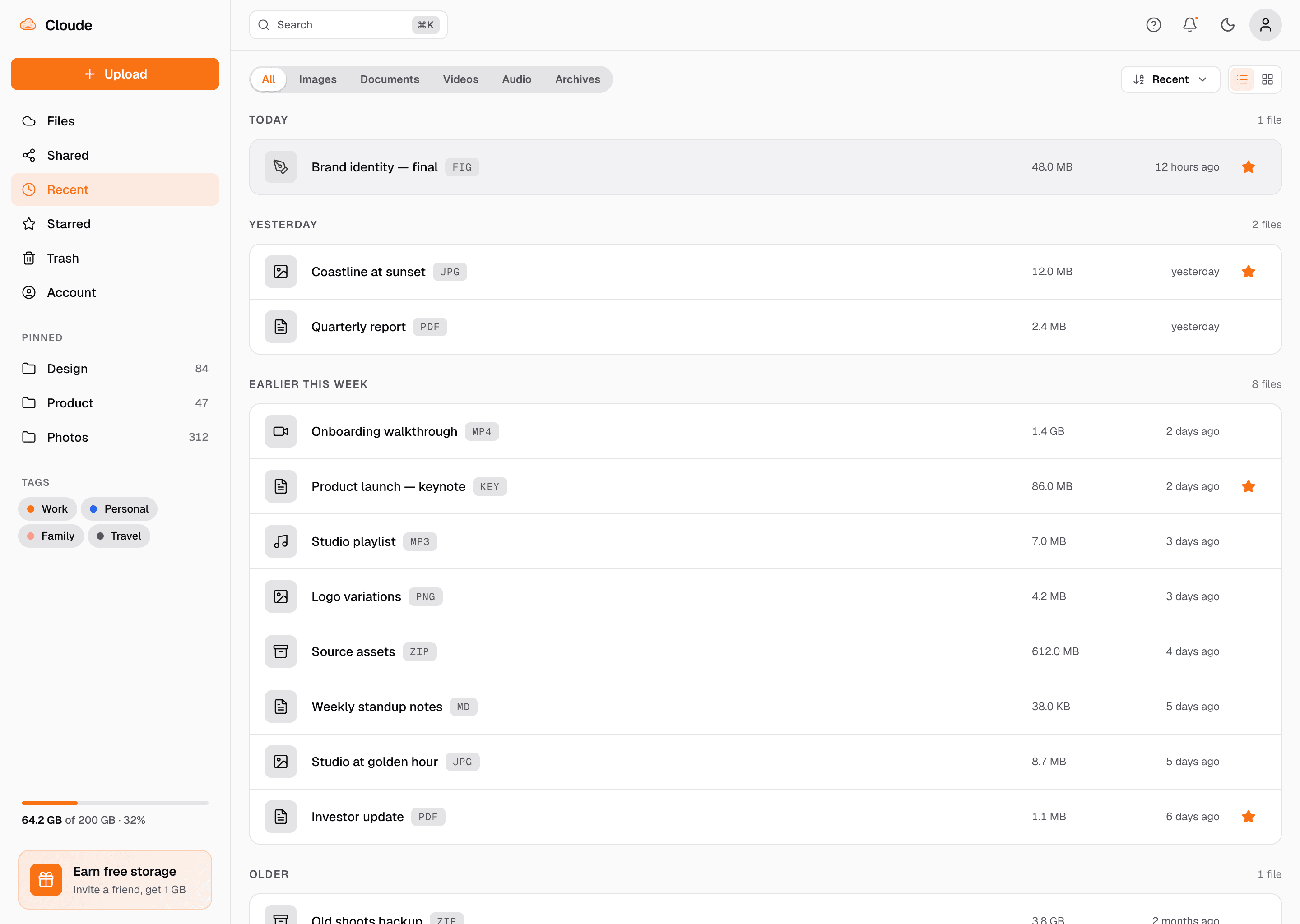This screenshot has height=924, width=1300.
Task: Unstar Brand identity — final
Action: (x=1249, y=166)
